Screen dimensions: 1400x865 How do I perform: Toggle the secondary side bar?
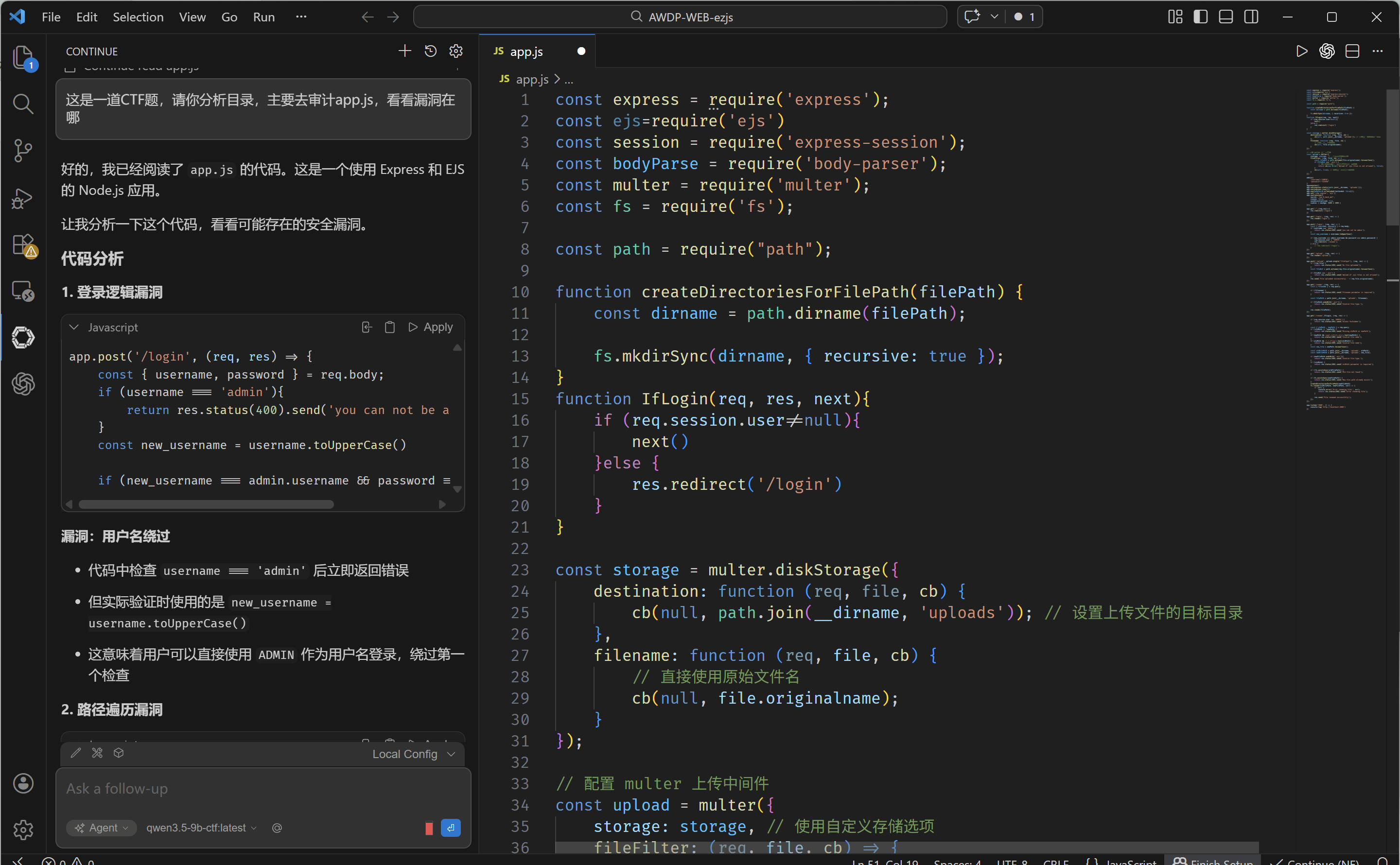point(1251,17)
